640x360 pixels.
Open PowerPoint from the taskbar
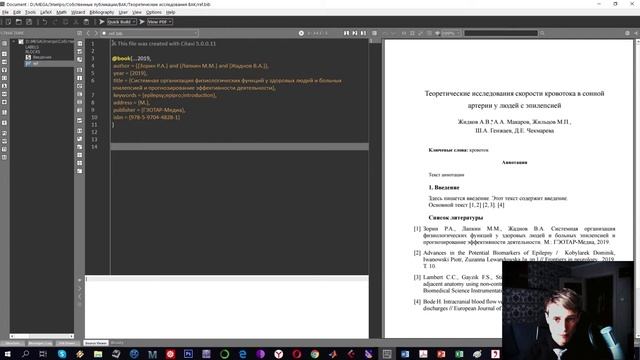[x=441, y=354]
